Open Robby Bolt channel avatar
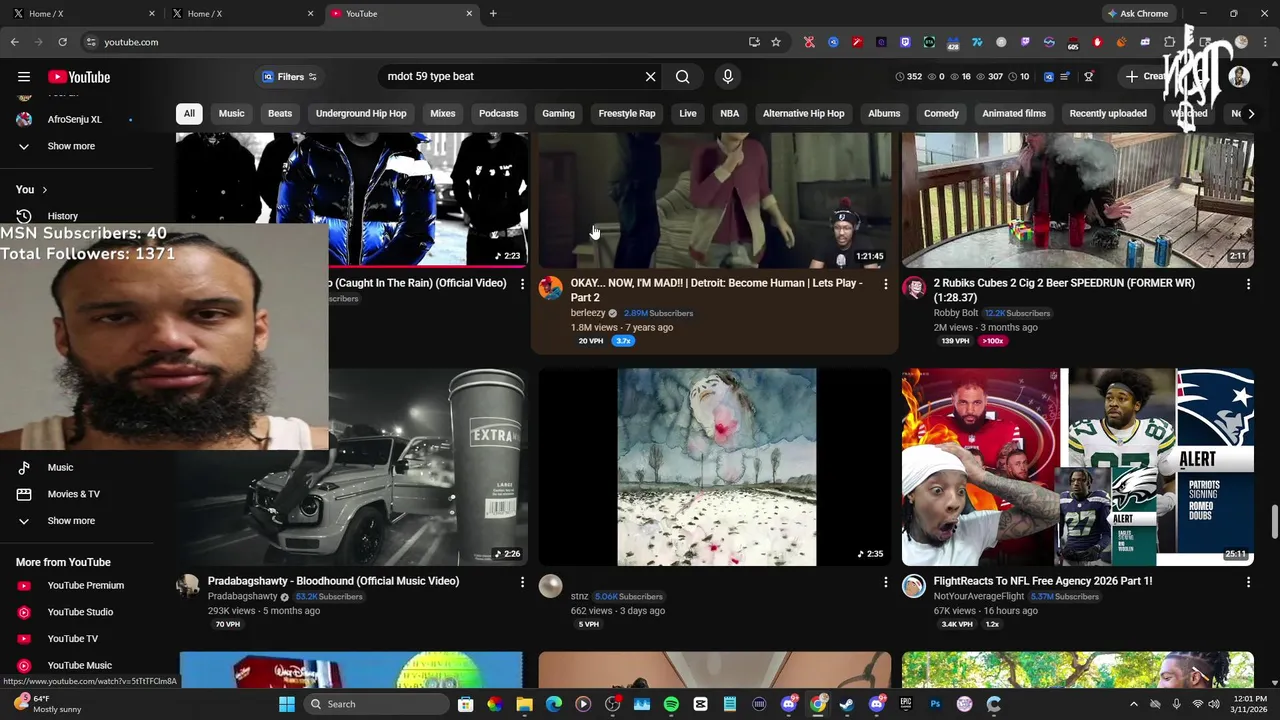Viewport: 1280px width, 720px height. pos(914,288)
